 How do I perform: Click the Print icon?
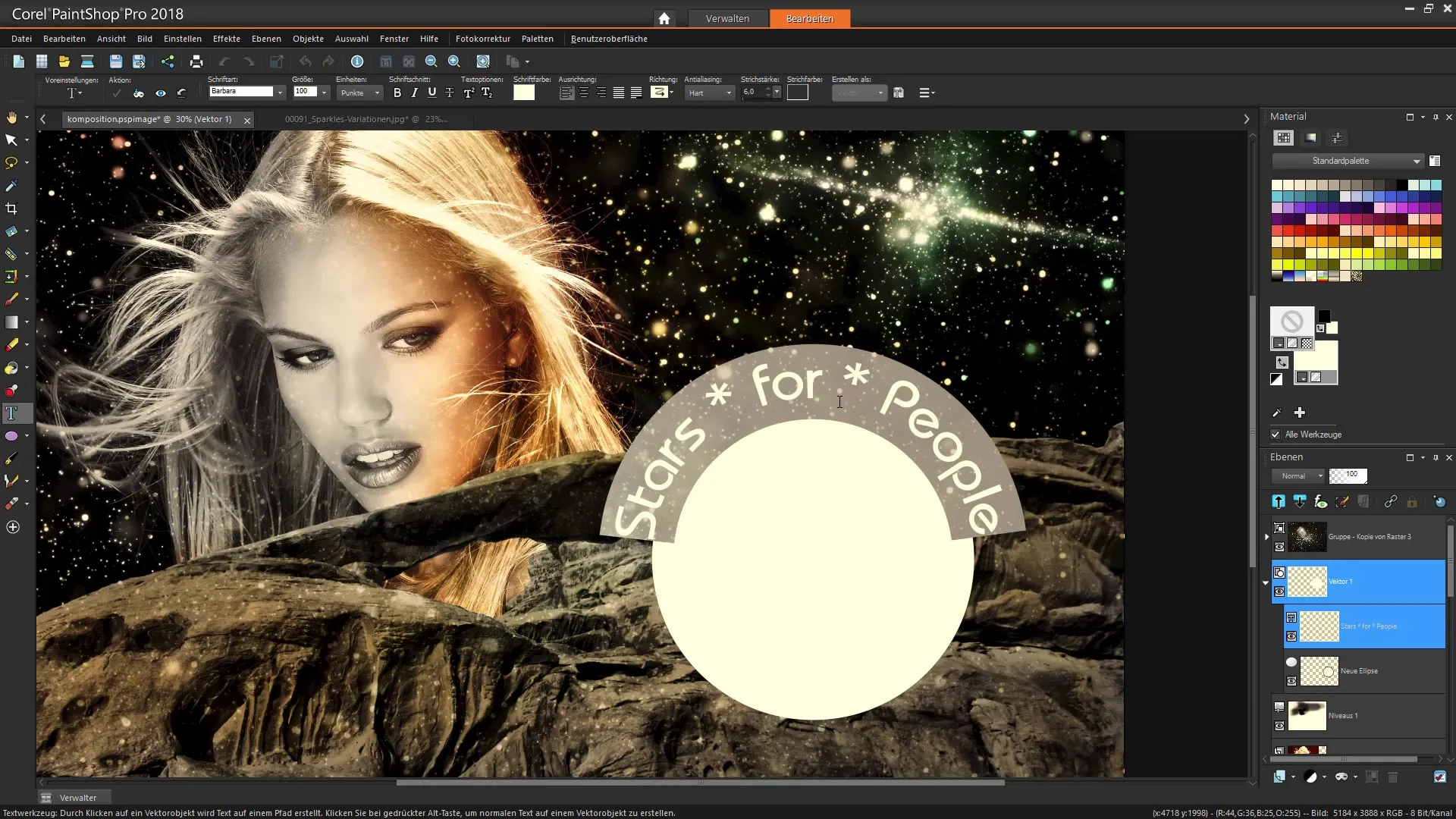pyautogui.click(x=196, y=61)
